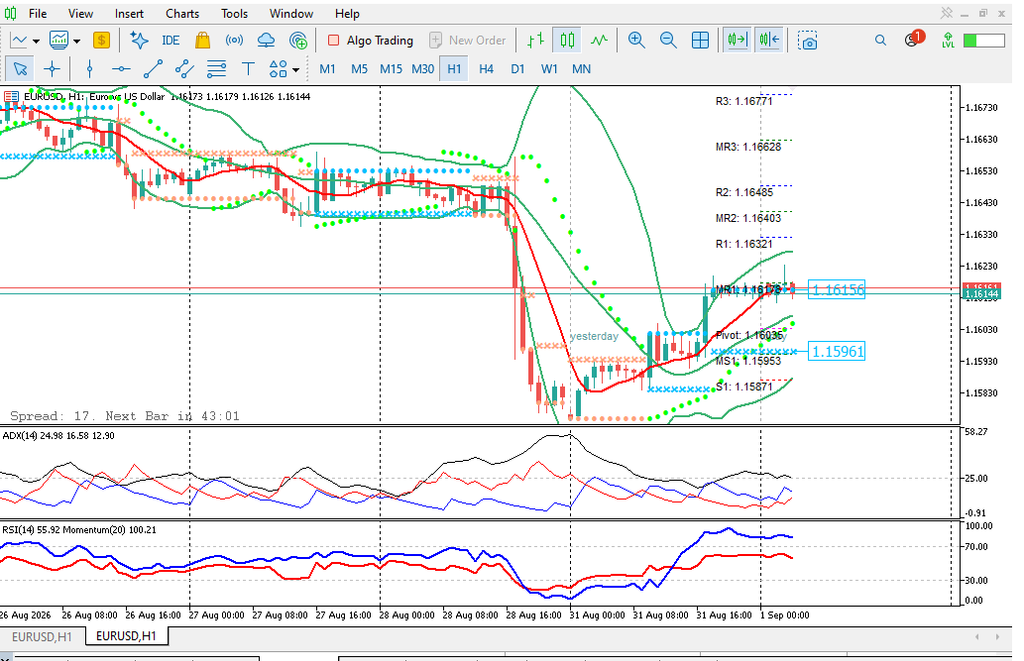Image resolution: width=1024 pixels, height=661 pixels.
Task: Open the Insert menu
Action: [x=129, y=13]
